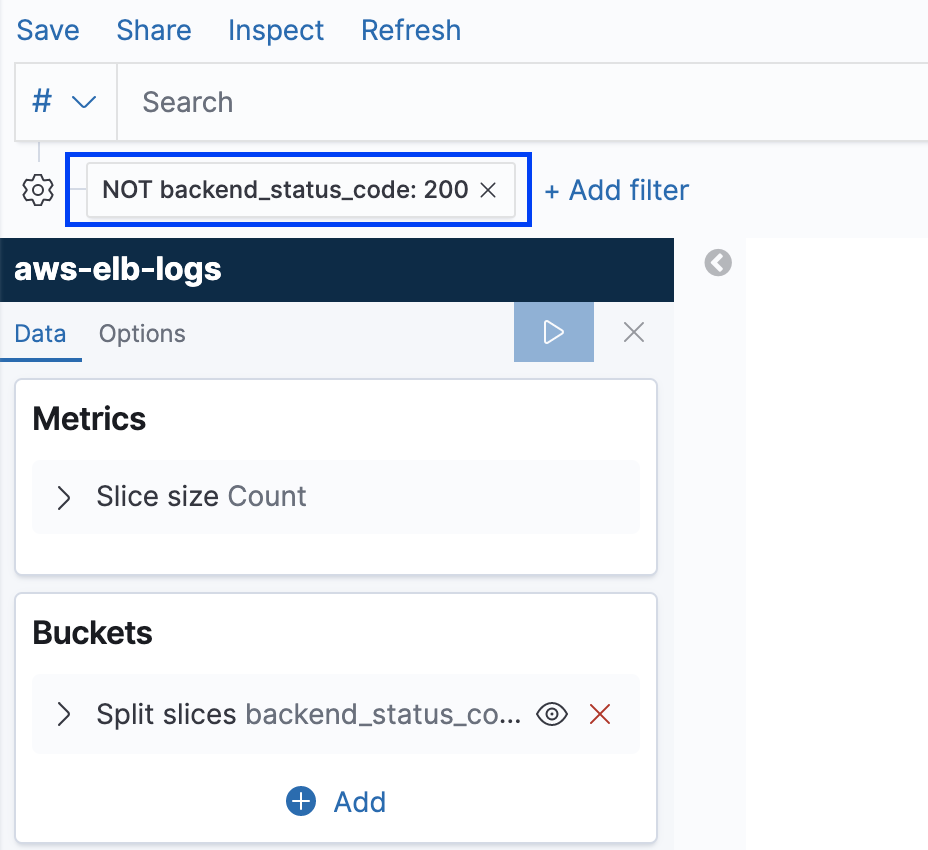Open the Share menu
This screenshot has height=850, width=928.
pyautogui.click(x=154, y=30)
